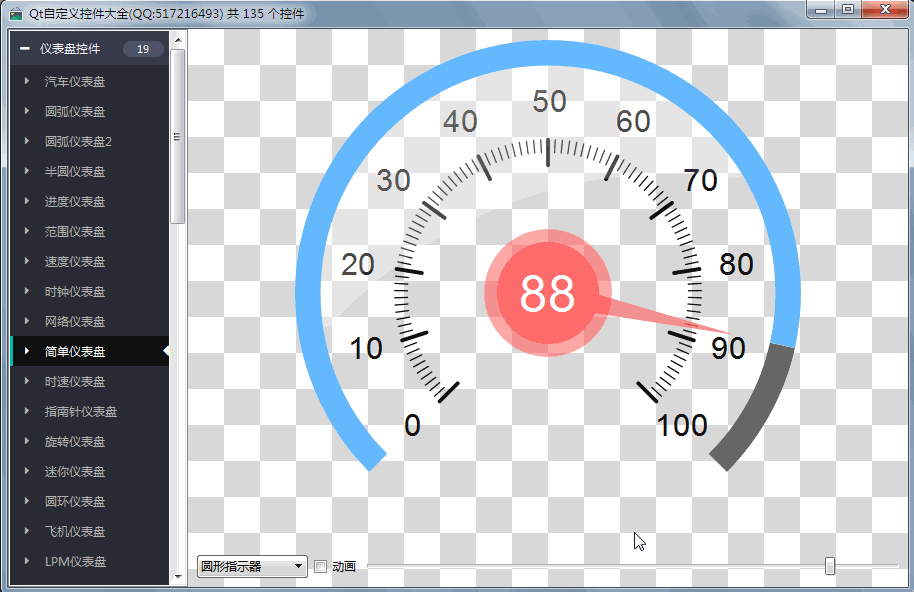
Task: Click arrow icon beside 汽车仪表盘
Action: [27, 81]
